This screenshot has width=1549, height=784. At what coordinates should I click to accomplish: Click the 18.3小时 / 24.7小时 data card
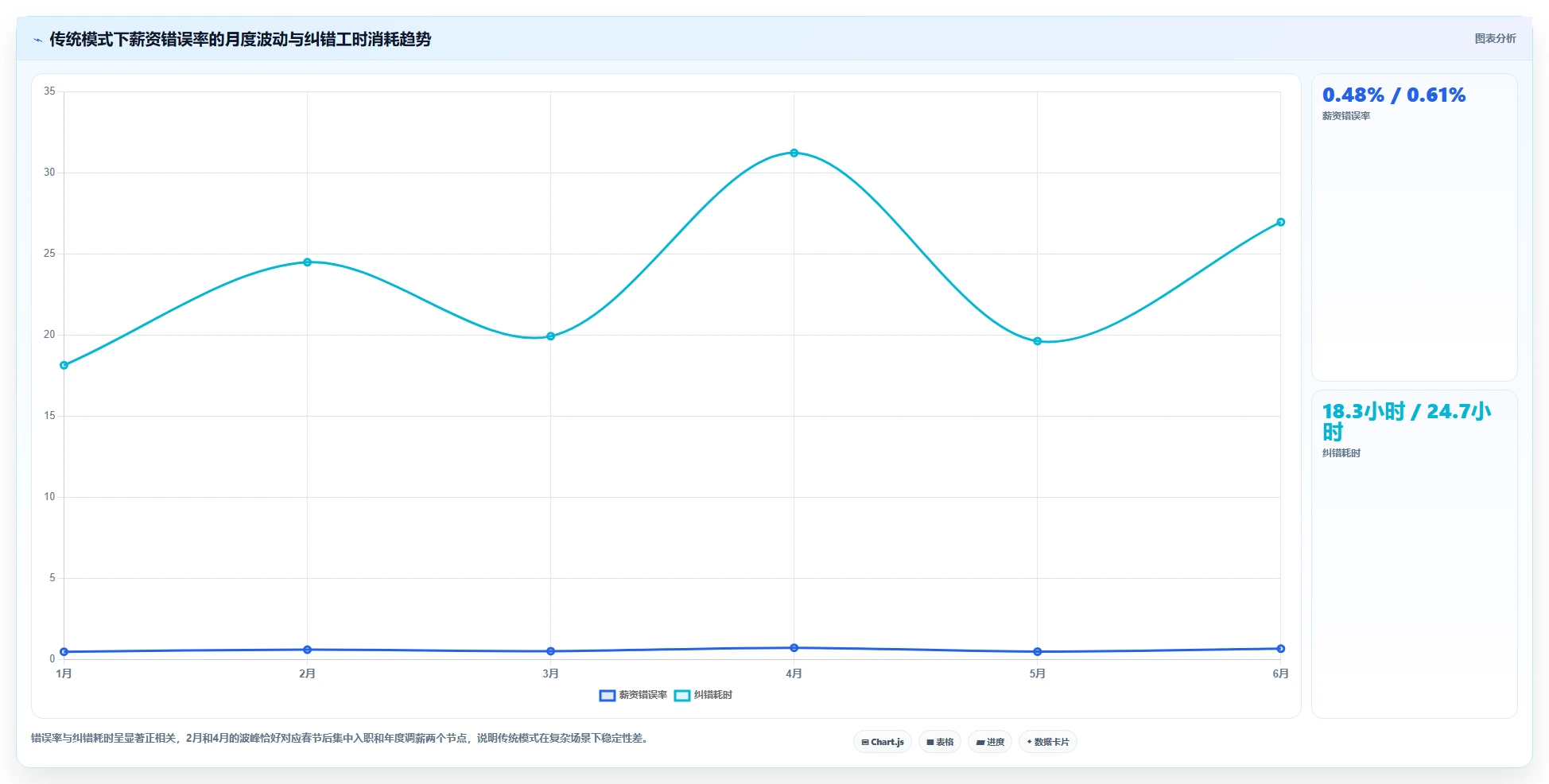click(x=1414, y=554)
